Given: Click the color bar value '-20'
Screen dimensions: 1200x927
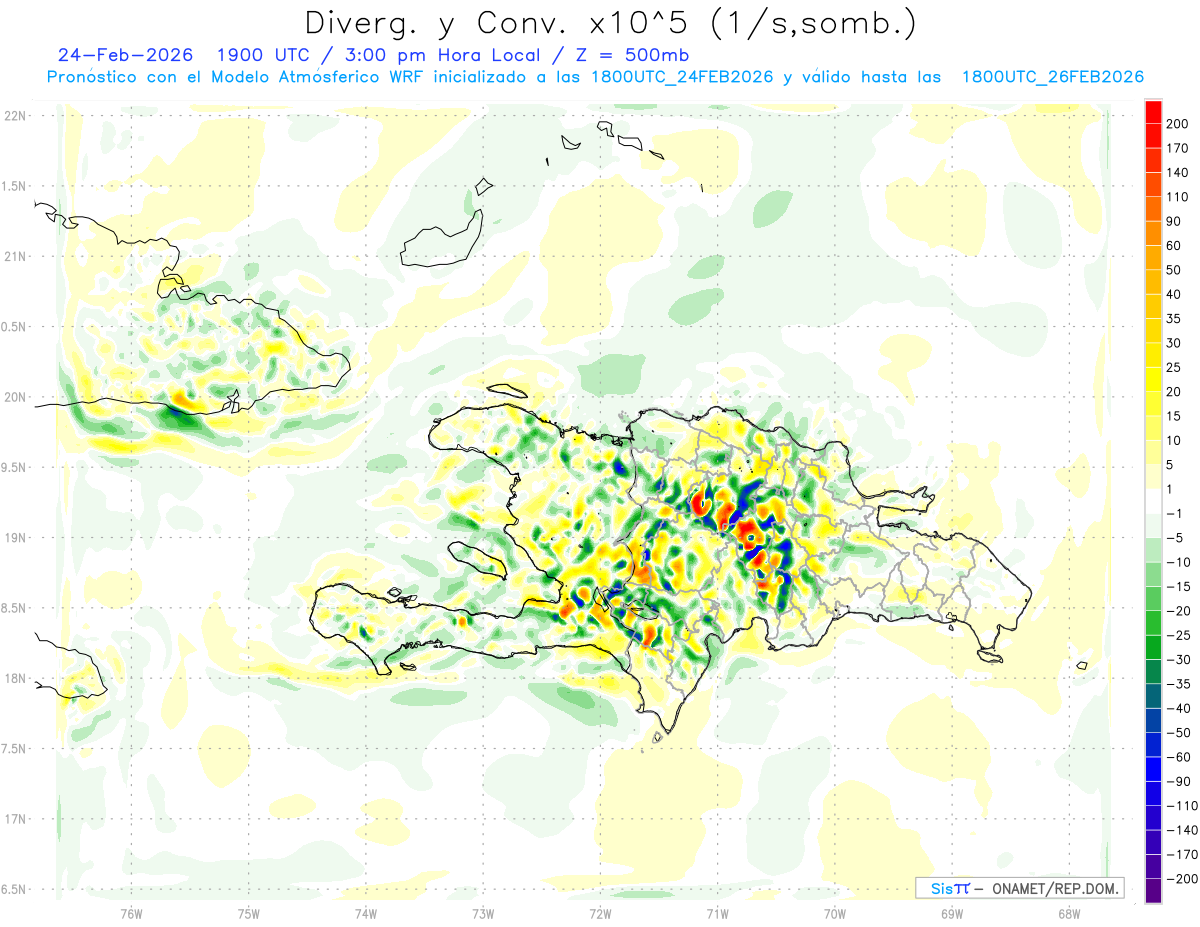Looking at the screenshot, I should [x=1178, y=611].
